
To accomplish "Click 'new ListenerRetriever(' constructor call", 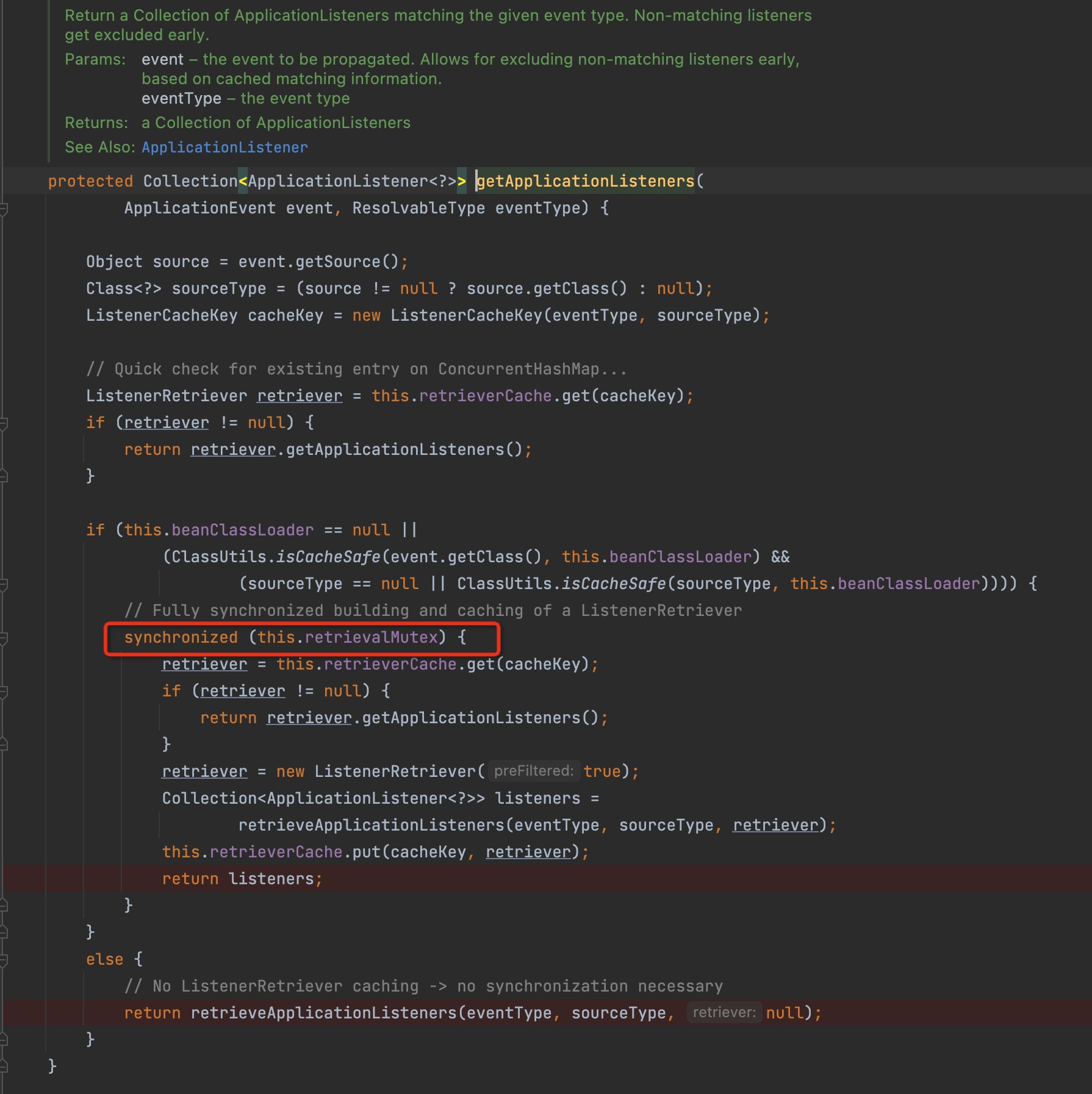I will (x=381, y=771).
